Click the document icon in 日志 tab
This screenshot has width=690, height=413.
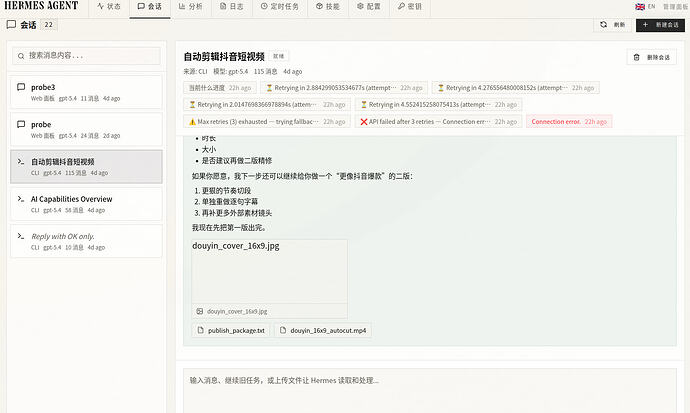(x=223, y=6)
